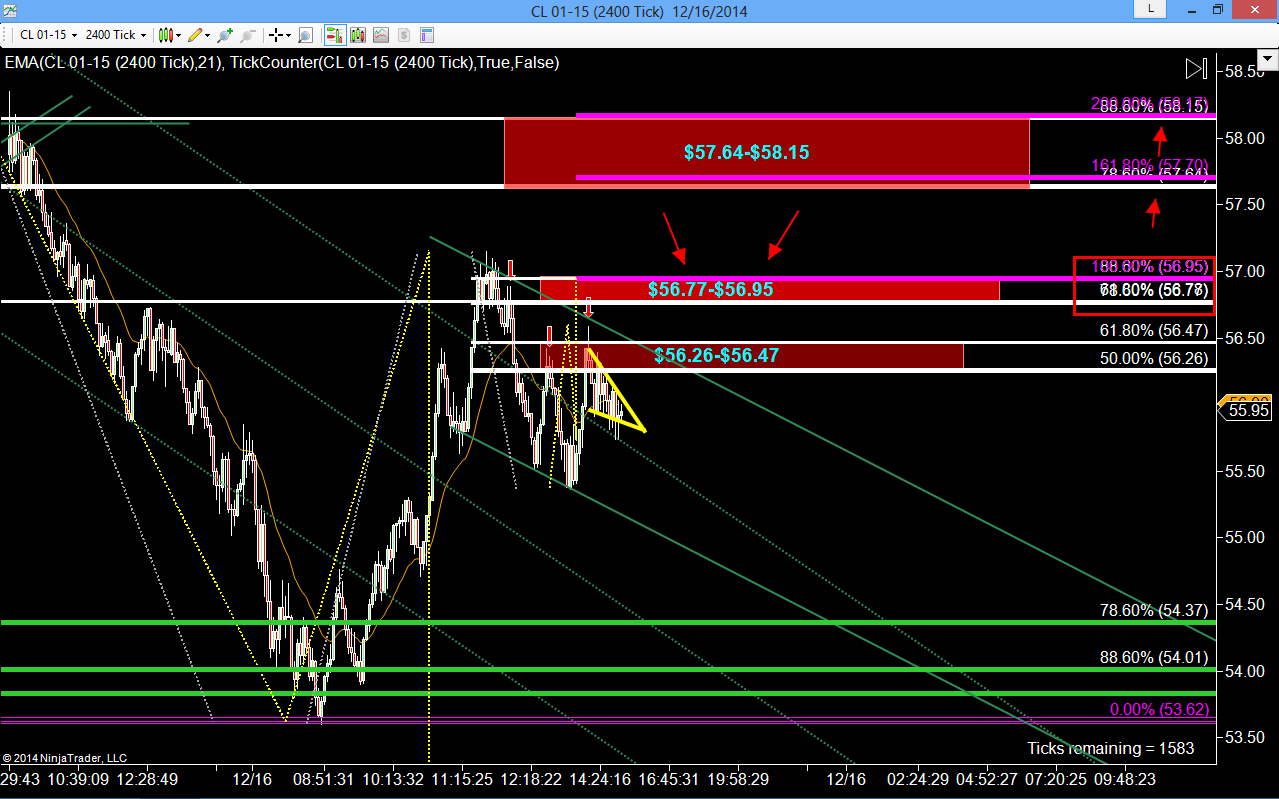Screen dimensions: 1279x799
Task: Click the TickCounter indicator label text
Action: click(x=394, y=62)
